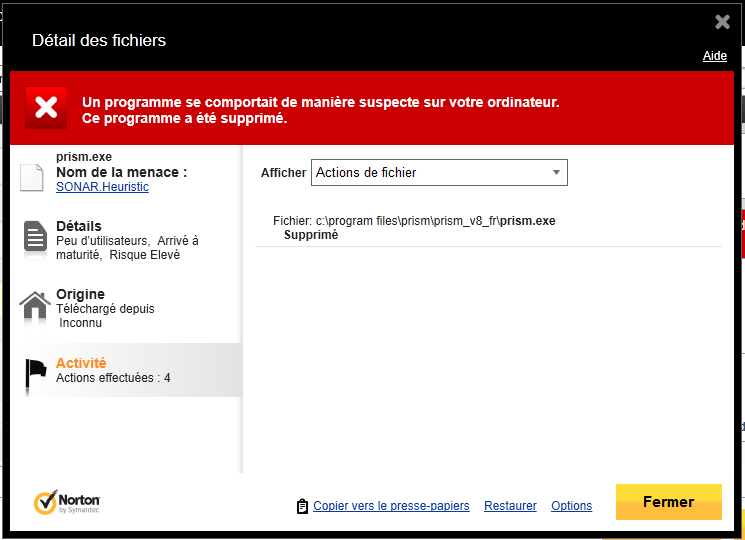
Task: Close the Détail des fichiers window
Action: click(722, 22)
